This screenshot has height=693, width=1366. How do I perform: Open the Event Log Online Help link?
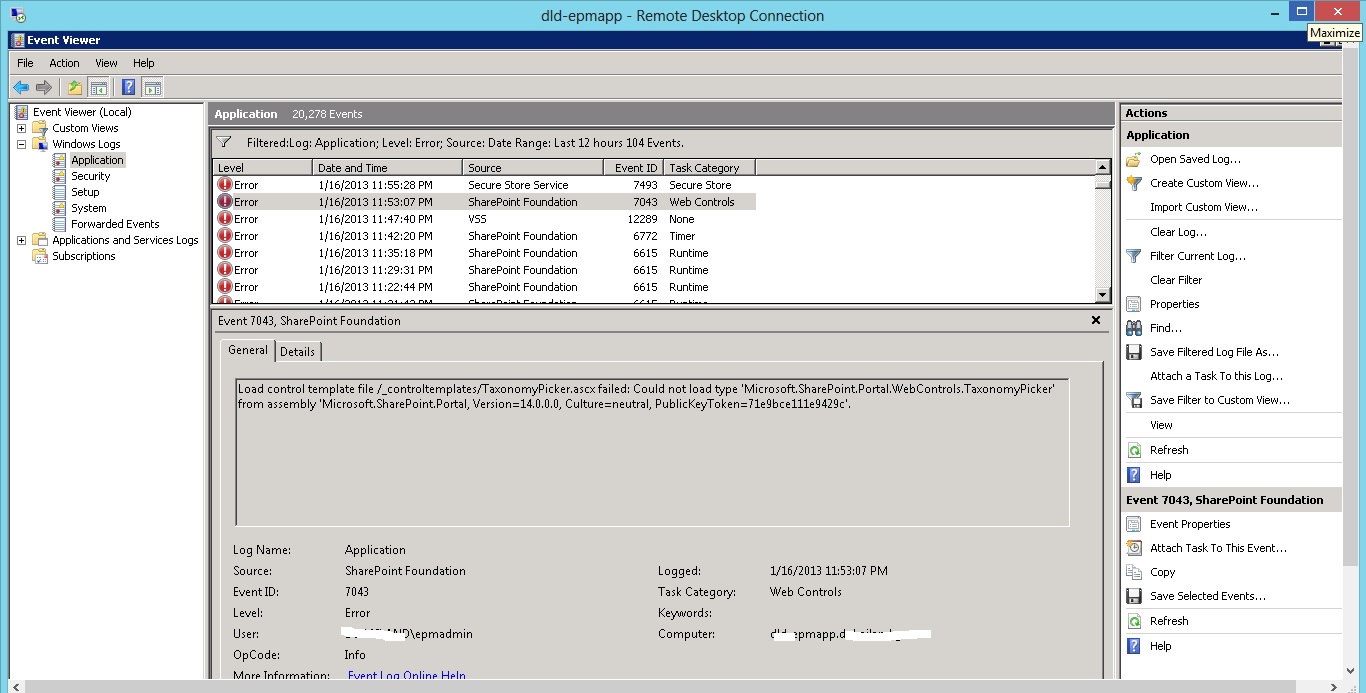[407, 676]
